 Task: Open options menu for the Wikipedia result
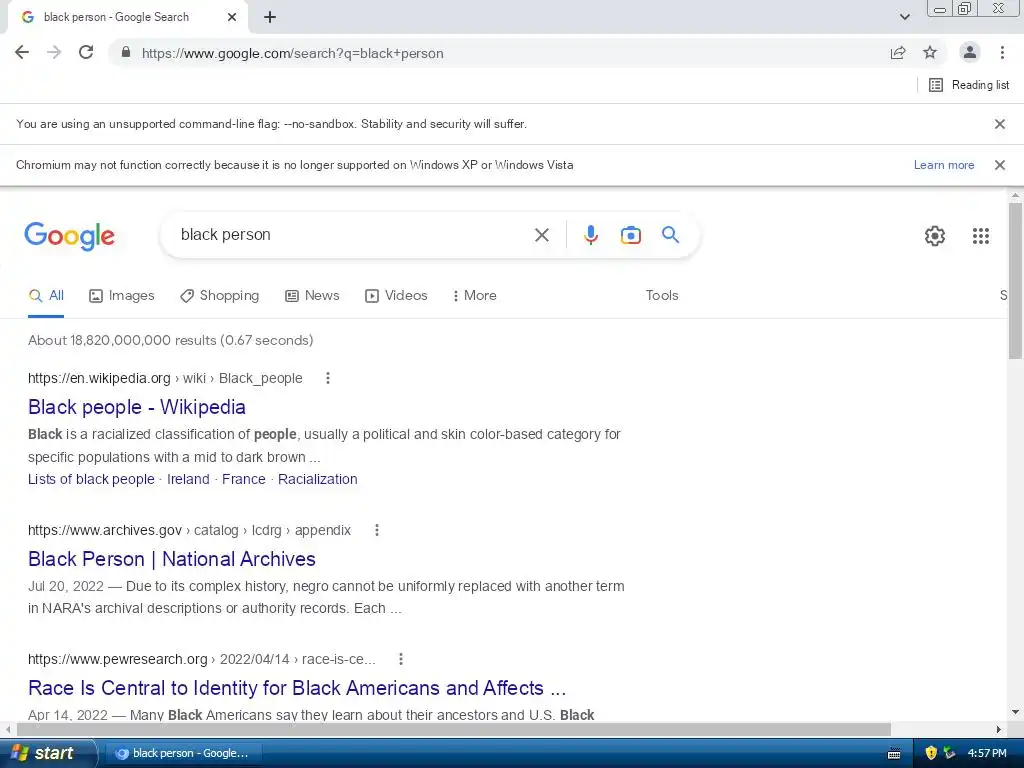click(x=328, y=378)
